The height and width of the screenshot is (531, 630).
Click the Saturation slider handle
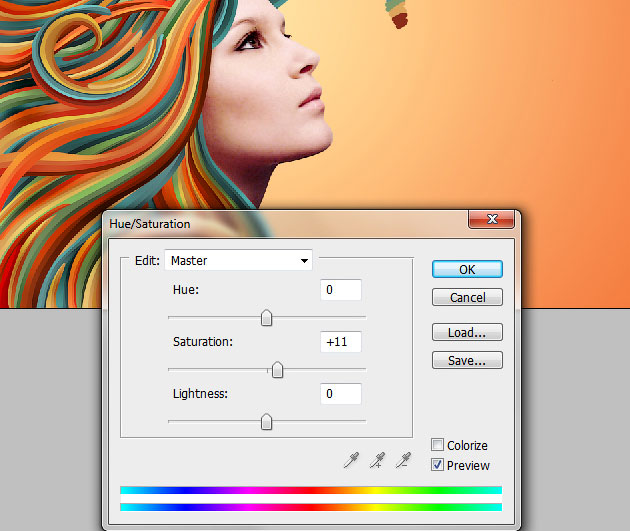pyautogui.click(x=277, y=370)
